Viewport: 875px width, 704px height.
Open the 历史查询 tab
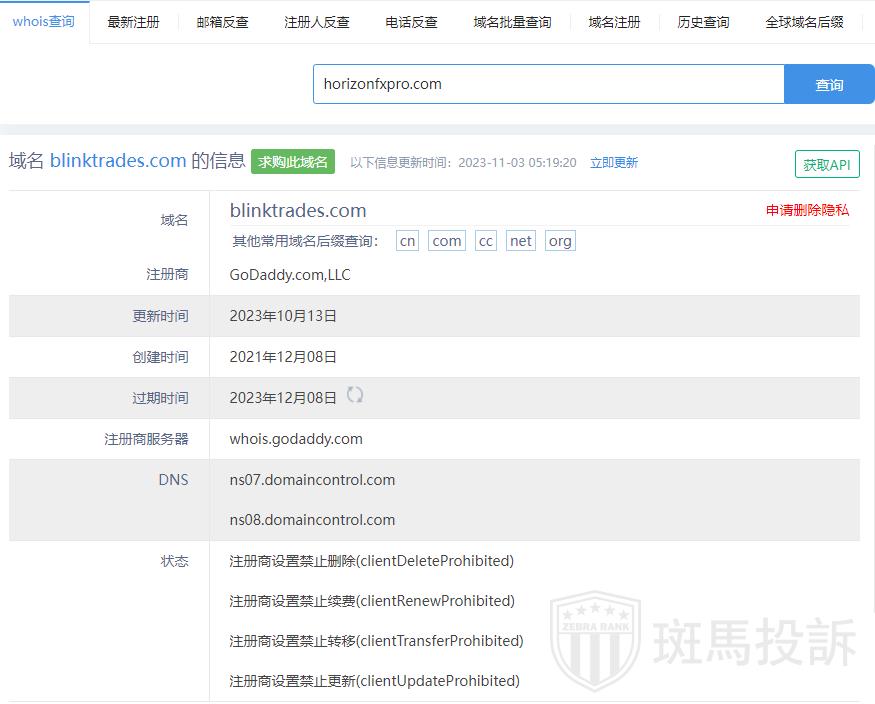pyautogui.click(x=703, y=22)
